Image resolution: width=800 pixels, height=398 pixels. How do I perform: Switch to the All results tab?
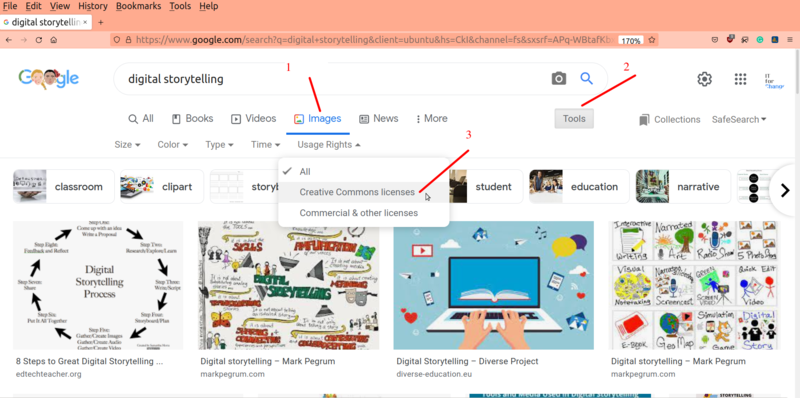[x=141, y=119]
